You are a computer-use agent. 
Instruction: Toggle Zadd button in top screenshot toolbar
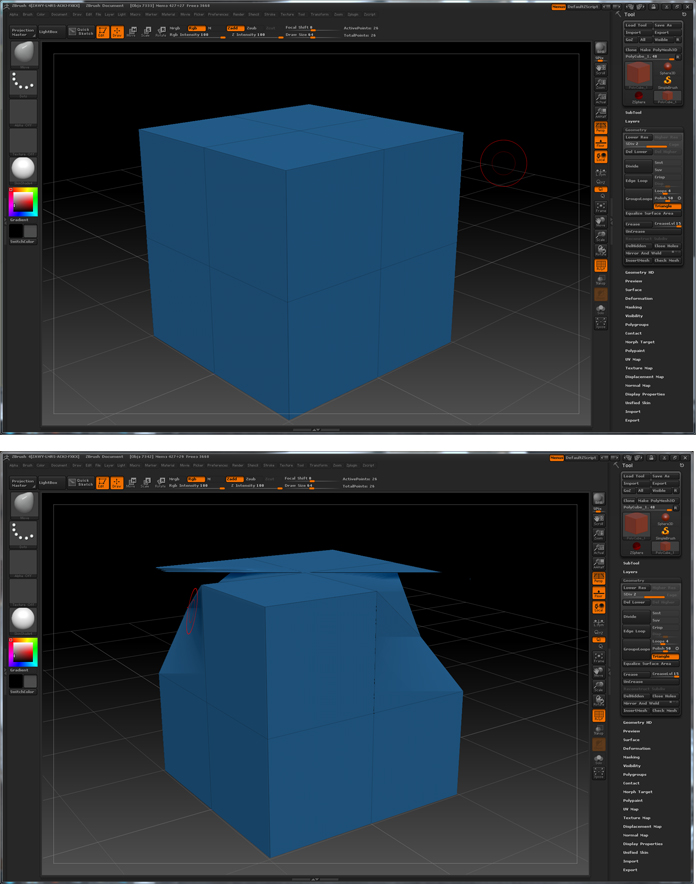click(235, 28)
